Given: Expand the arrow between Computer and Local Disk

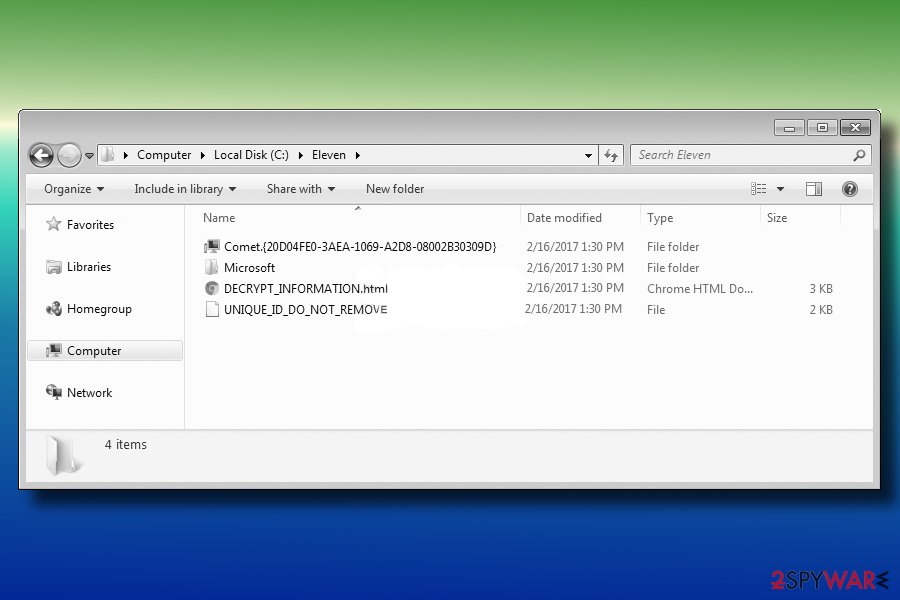Looking at the screenshot, I should point(203,156).
